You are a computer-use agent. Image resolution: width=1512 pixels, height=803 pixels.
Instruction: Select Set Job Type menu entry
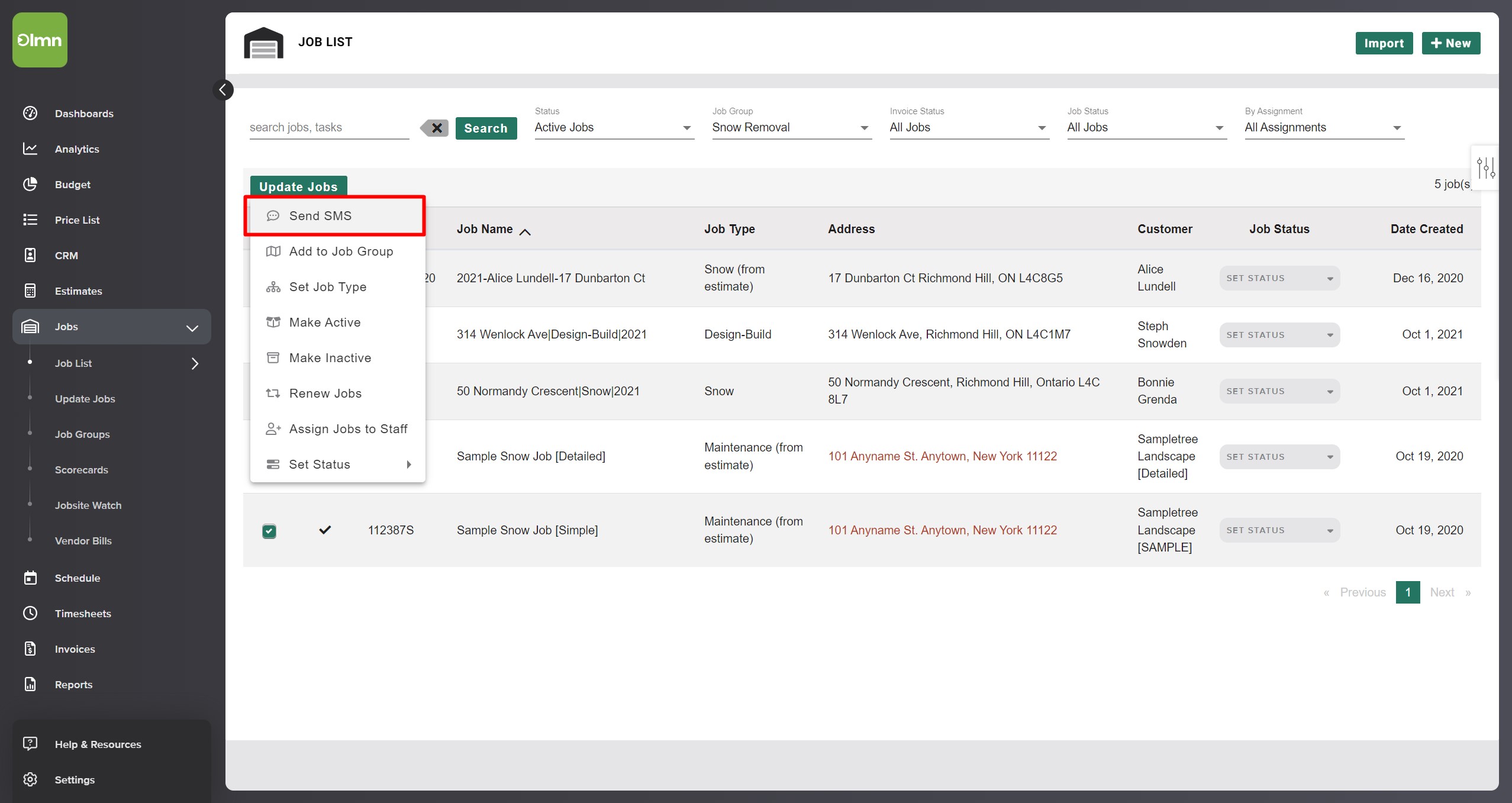click(337, 287)
